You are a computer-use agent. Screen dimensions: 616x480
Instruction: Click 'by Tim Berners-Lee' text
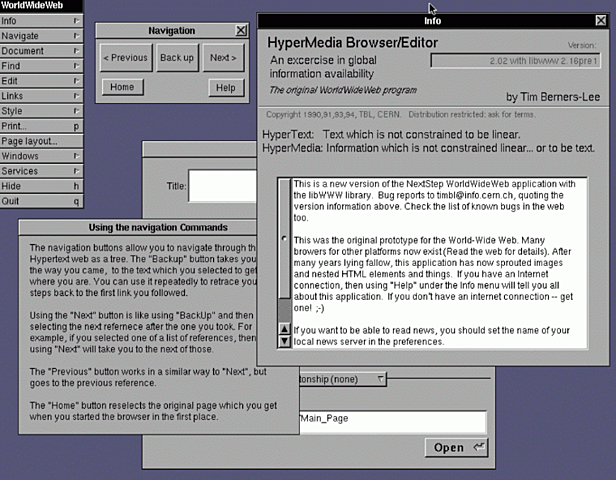[x=553, y=97]
